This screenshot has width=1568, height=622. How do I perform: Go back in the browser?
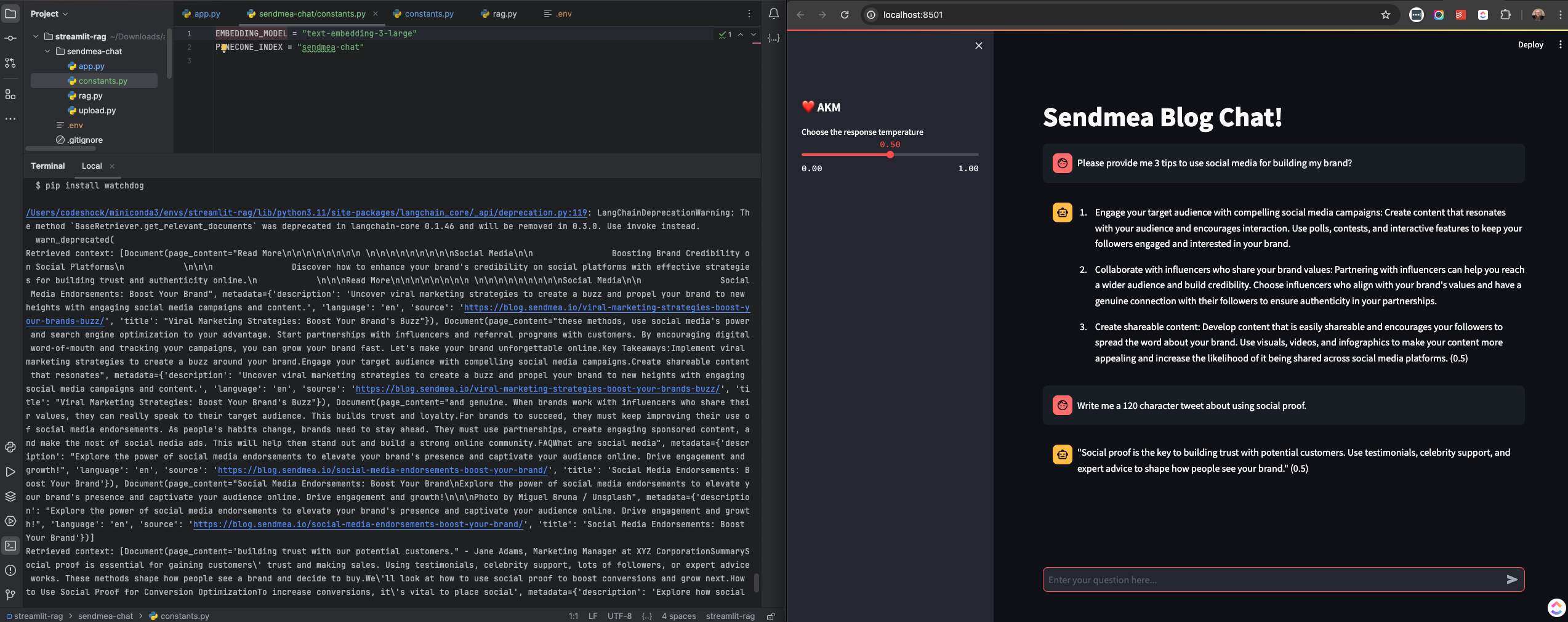coord(800,15)
